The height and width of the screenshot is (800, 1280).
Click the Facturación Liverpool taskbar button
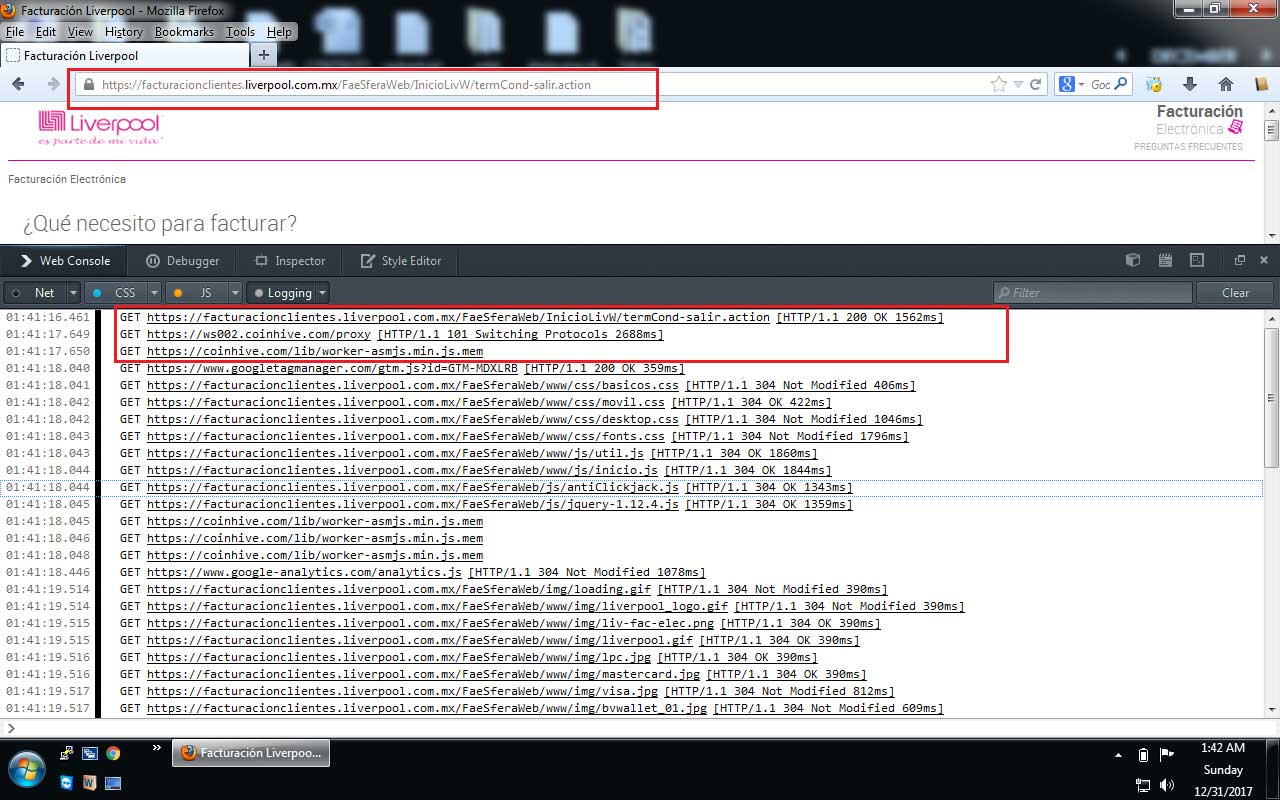point(251,753)
